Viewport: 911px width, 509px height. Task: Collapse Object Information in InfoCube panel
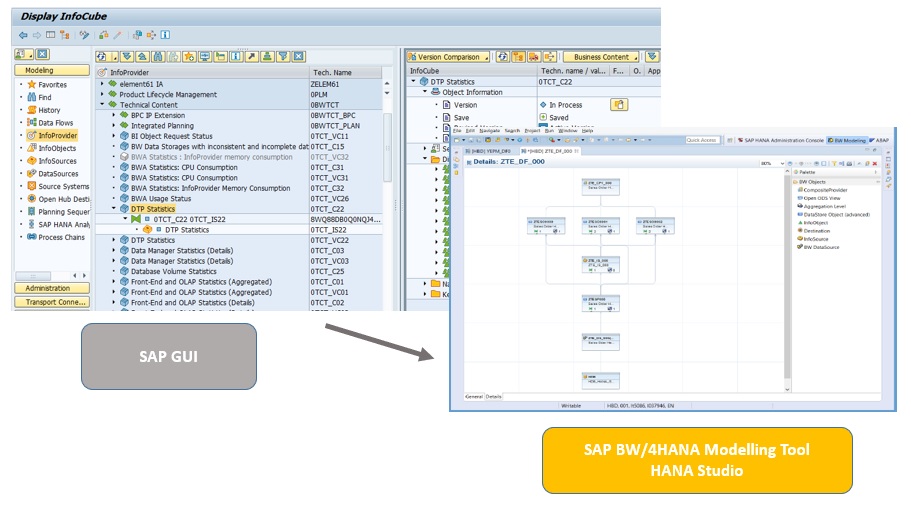[425, 92]
